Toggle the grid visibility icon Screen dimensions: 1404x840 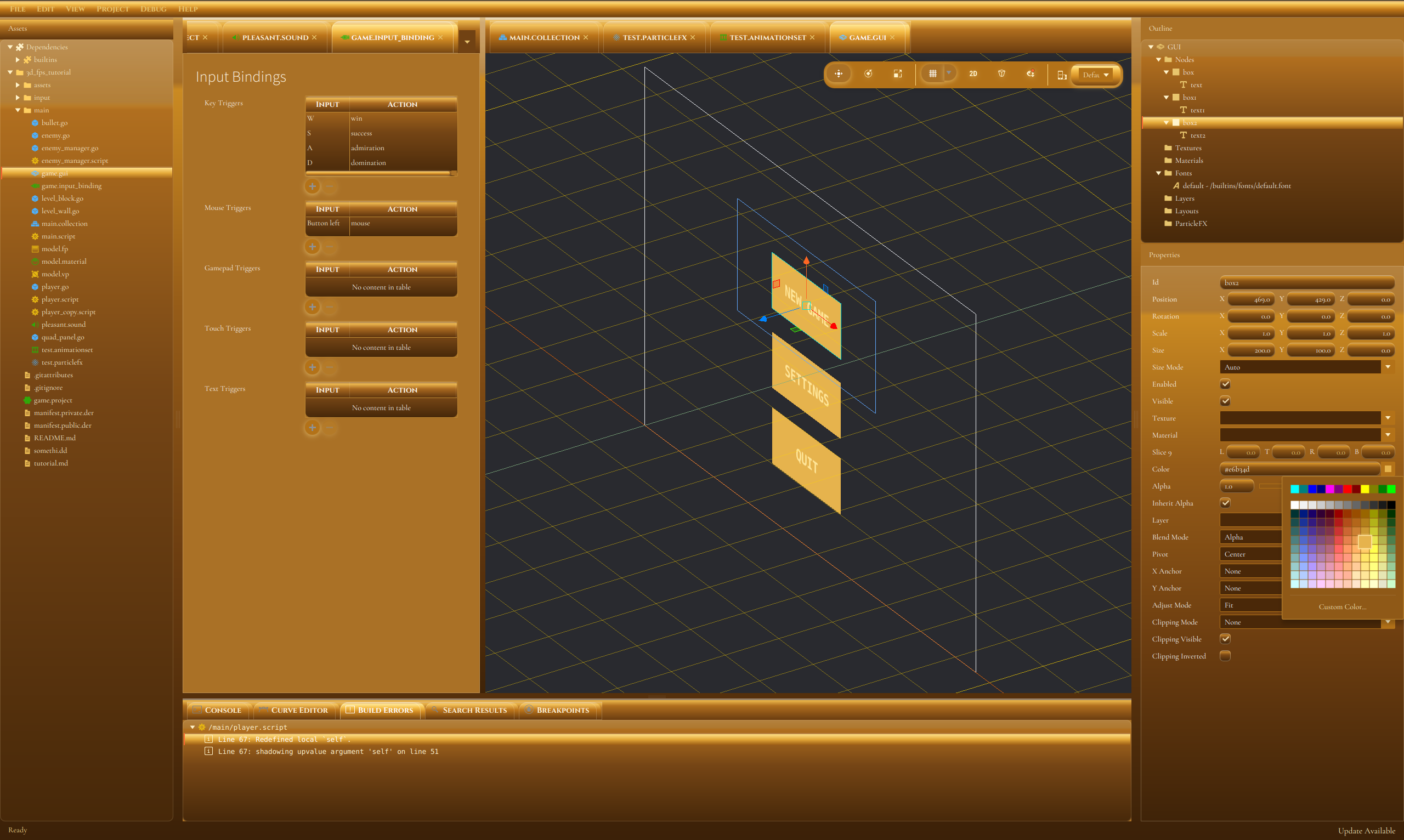pyautogui.click(x=932, y=74)
